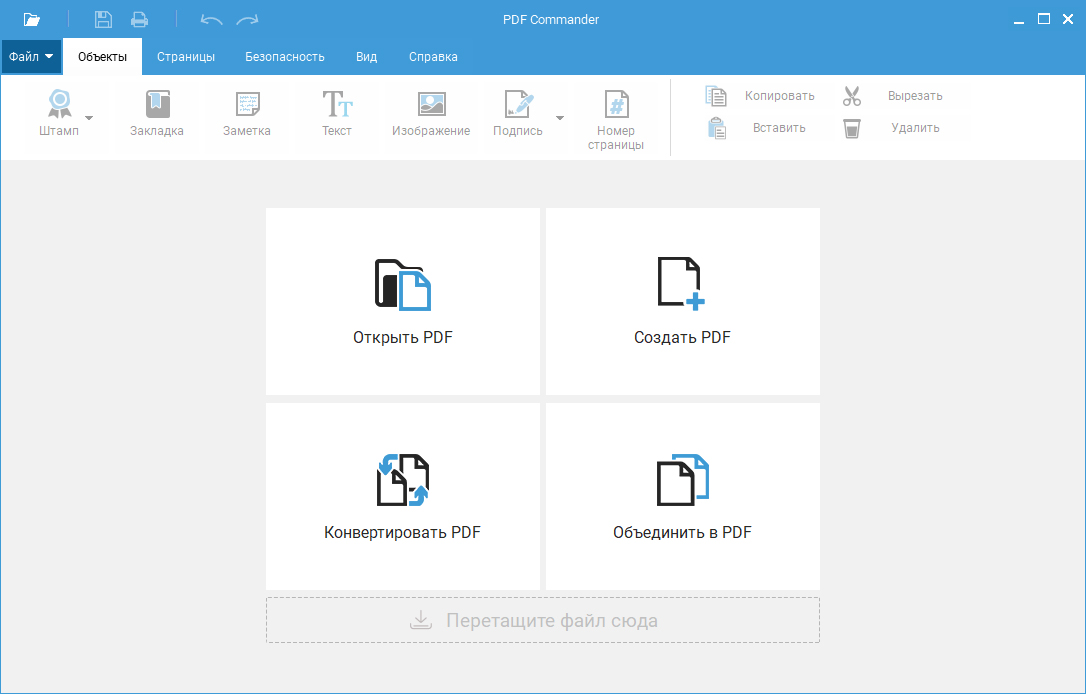Select the Заметка note tool
The width and height of the screenshot is (1086, 694).
click(x=247, y=113)
